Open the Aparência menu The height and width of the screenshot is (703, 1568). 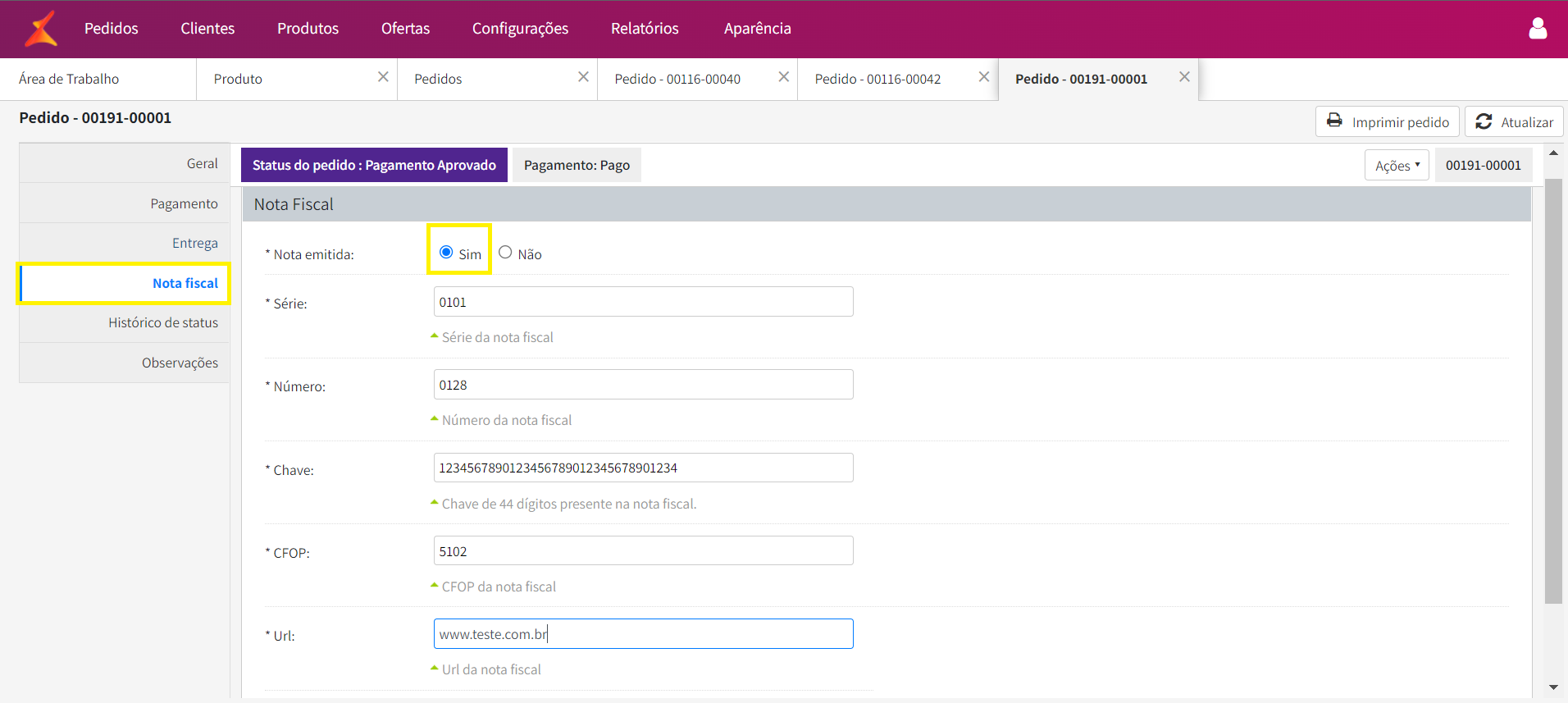click(757, 29)
